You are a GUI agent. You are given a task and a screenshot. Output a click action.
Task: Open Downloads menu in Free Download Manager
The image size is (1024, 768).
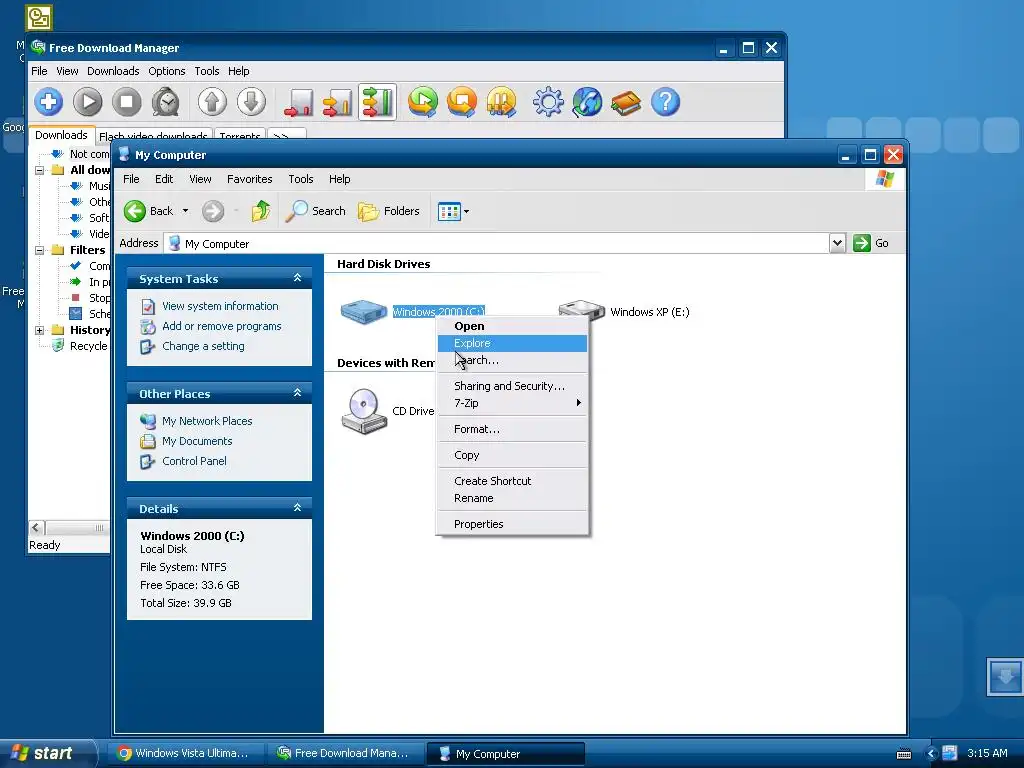tap(113, 71)
